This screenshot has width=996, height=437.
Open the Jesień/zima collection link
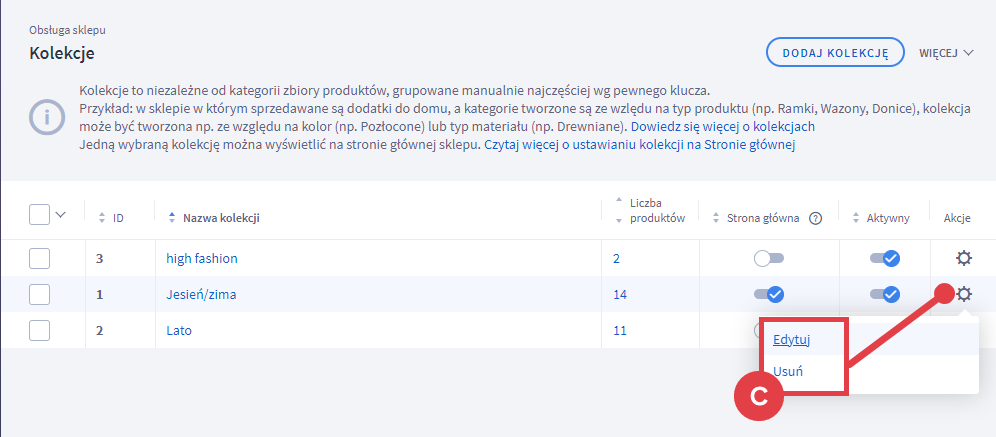pos(201,294)
